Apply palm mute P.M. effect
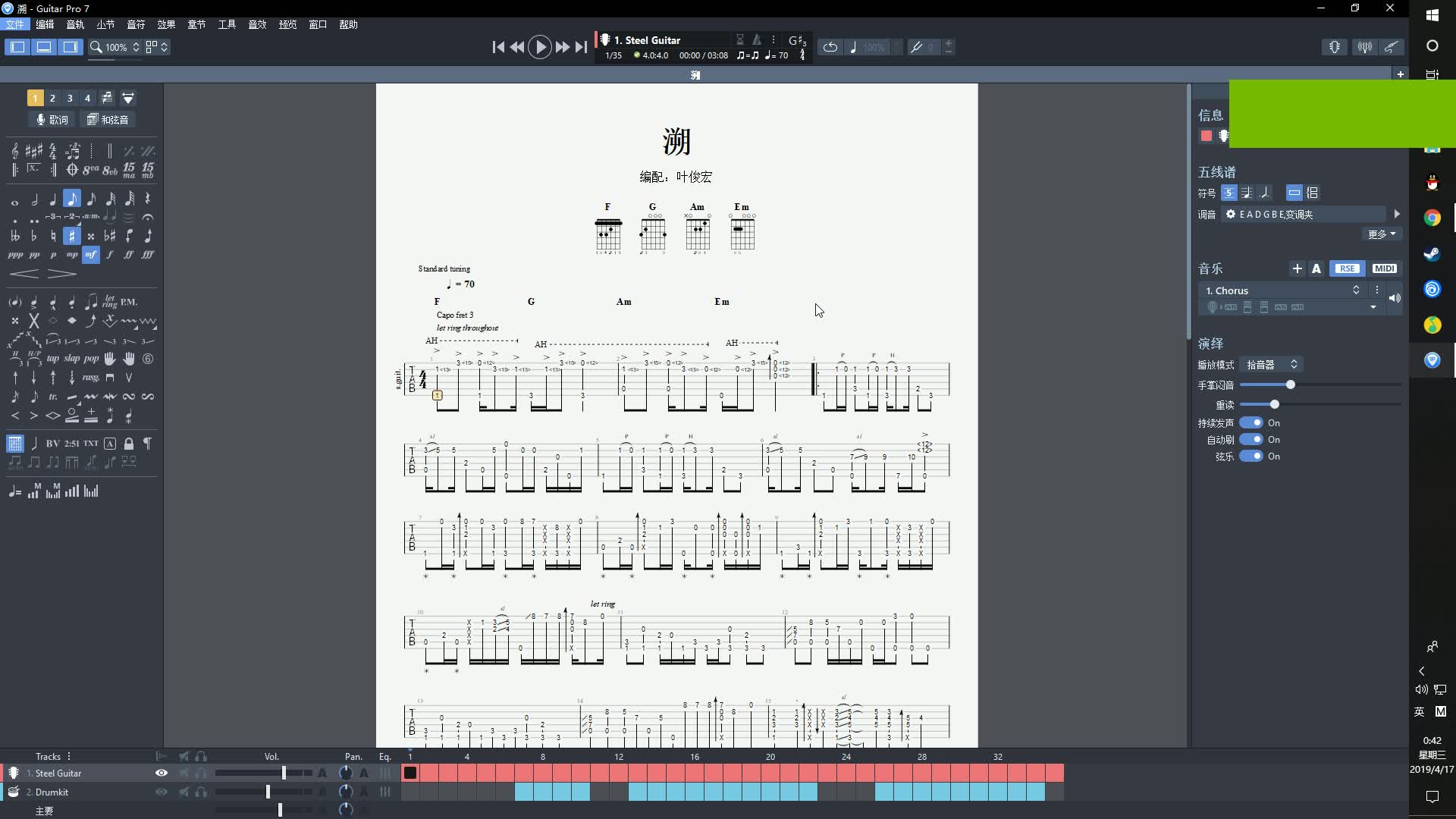 click(x=129, y=302)
